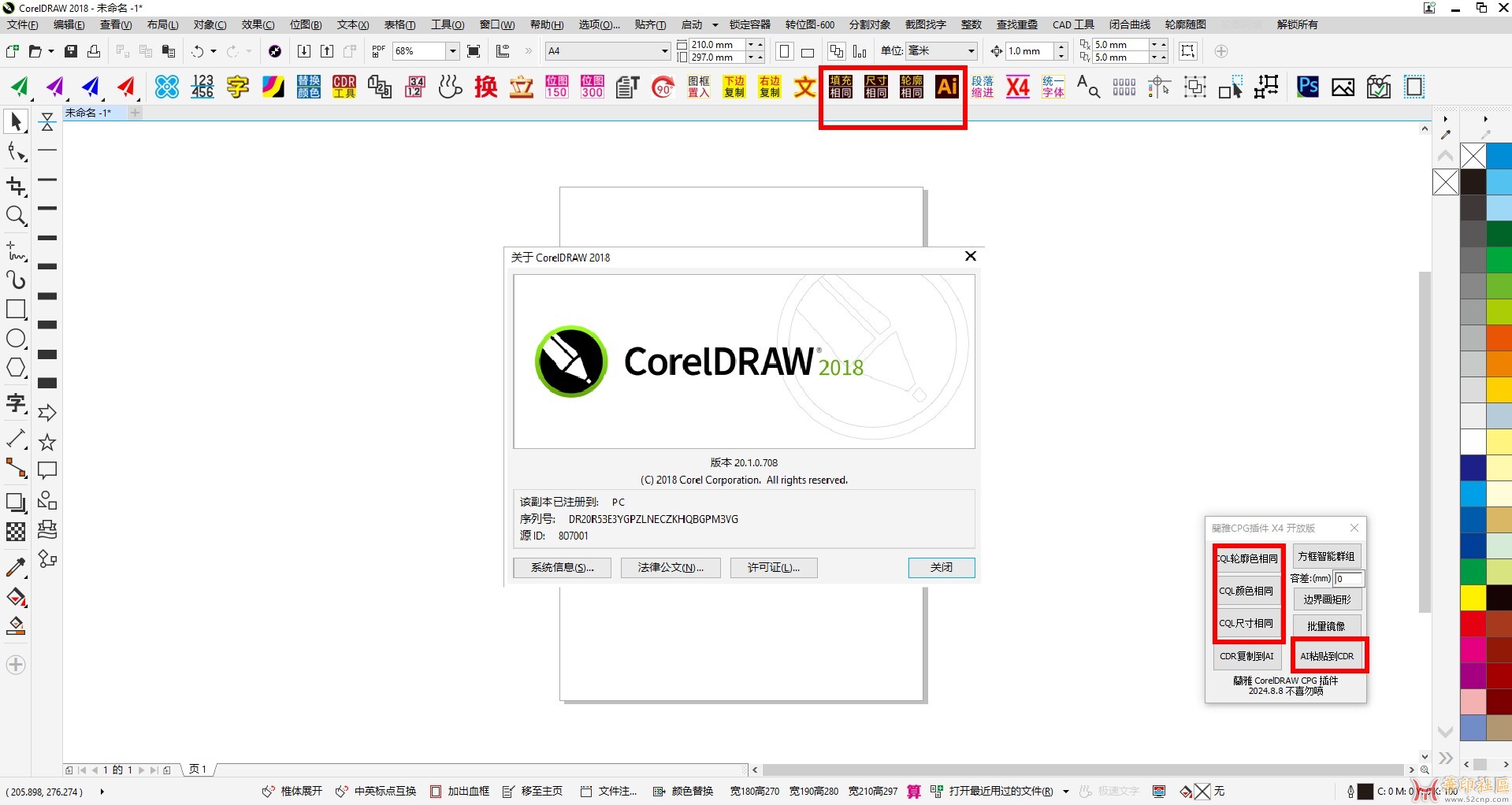Open the 单位 毫米 units dropdown

971,51
